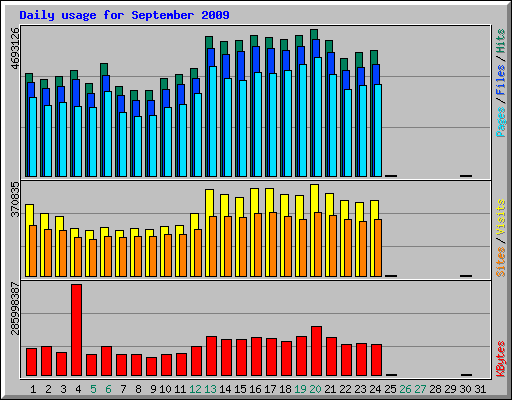512x400 pixels.
Task: Click the red KBytes bar for day 1
Action: [x=31, y=362]
